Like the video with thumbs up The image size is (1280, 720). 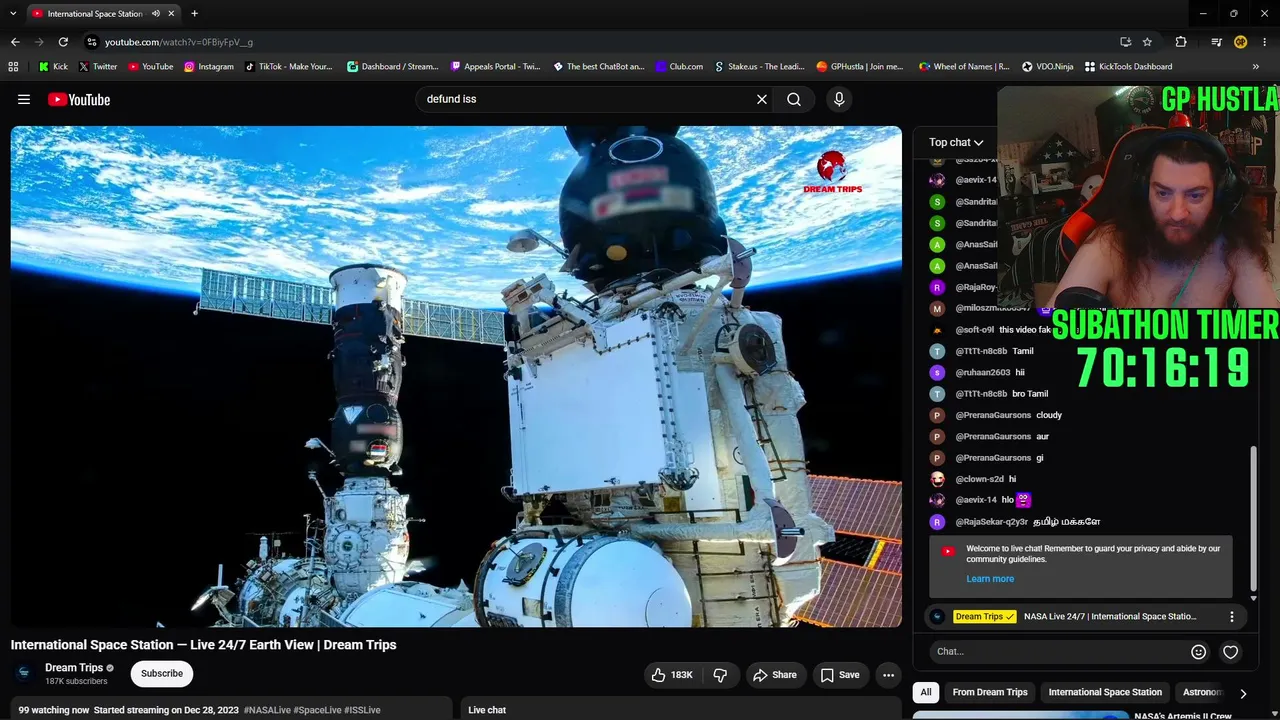click(x=672, y=675)
